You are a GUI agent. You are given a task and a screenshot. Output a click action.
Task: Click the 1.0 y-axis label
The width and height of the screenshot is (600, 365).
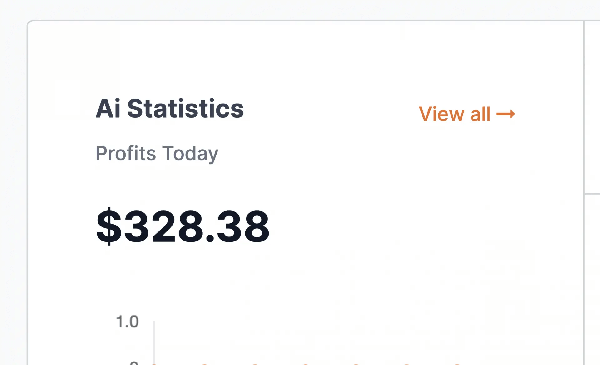127,322
